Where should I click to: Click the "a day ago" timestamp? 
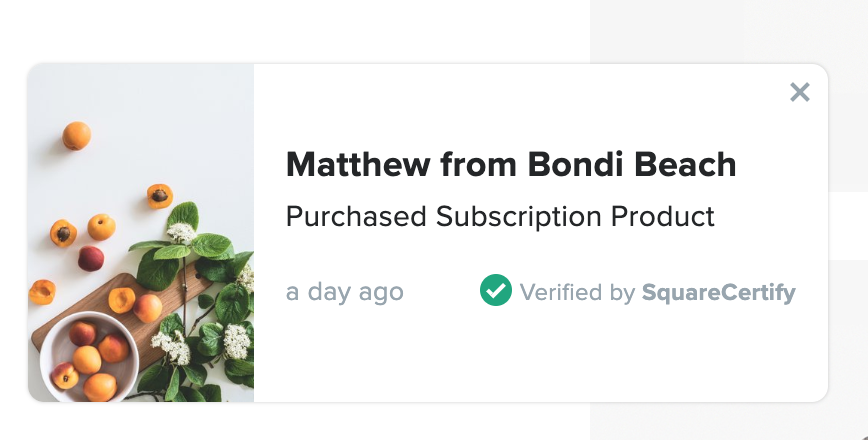tap(345, 292)
